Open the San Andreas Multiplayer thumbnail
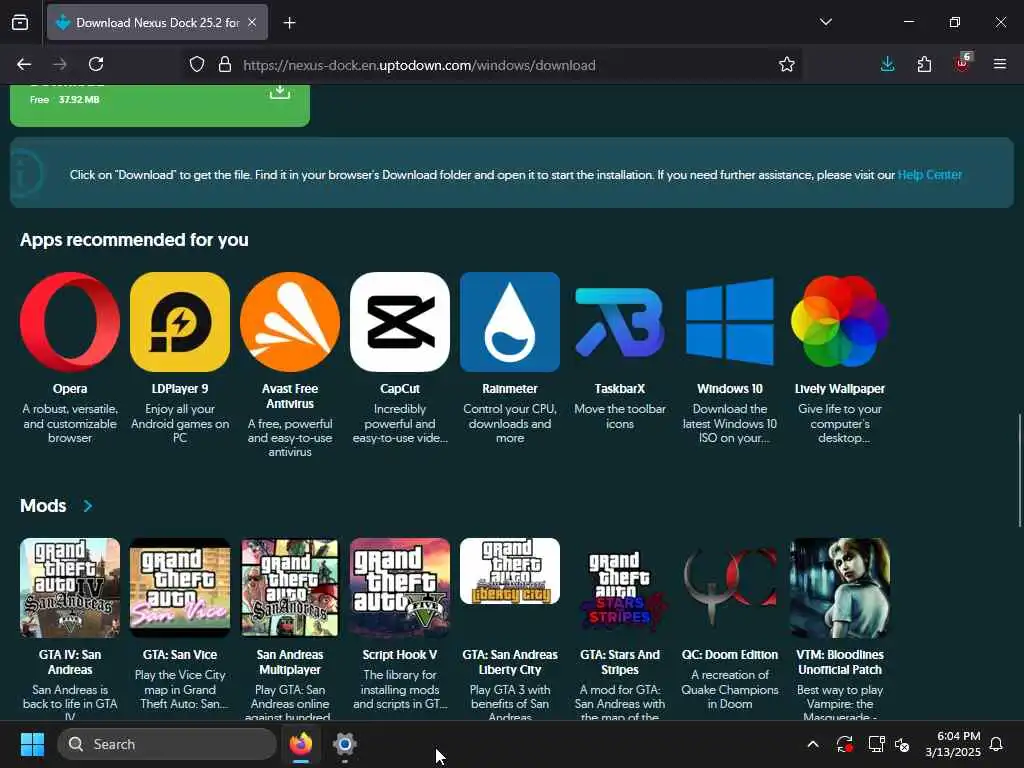The width and height of the screenshot is (1024, 768). click(290, 588)
